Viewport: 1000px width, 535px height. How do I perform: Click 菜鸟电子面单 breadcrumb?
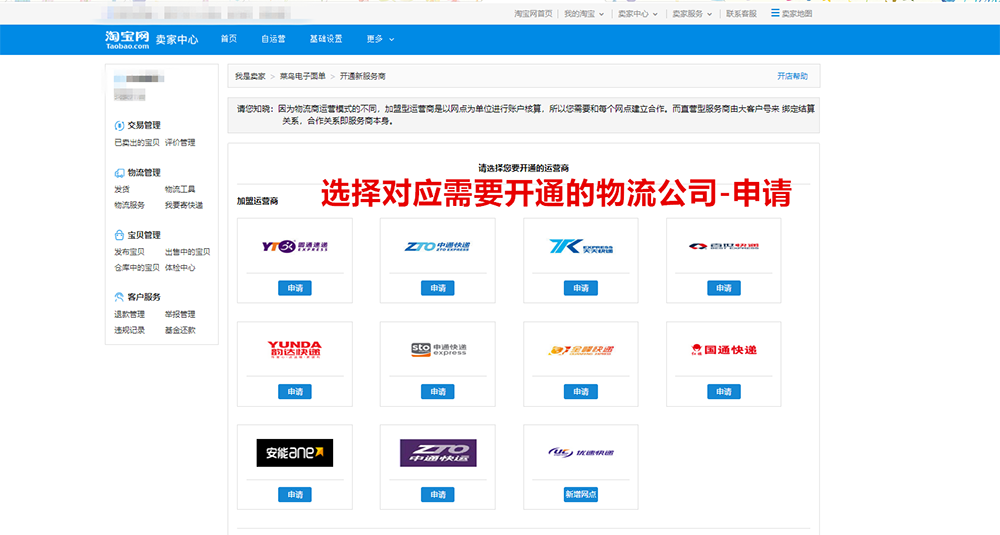[302, 76]
